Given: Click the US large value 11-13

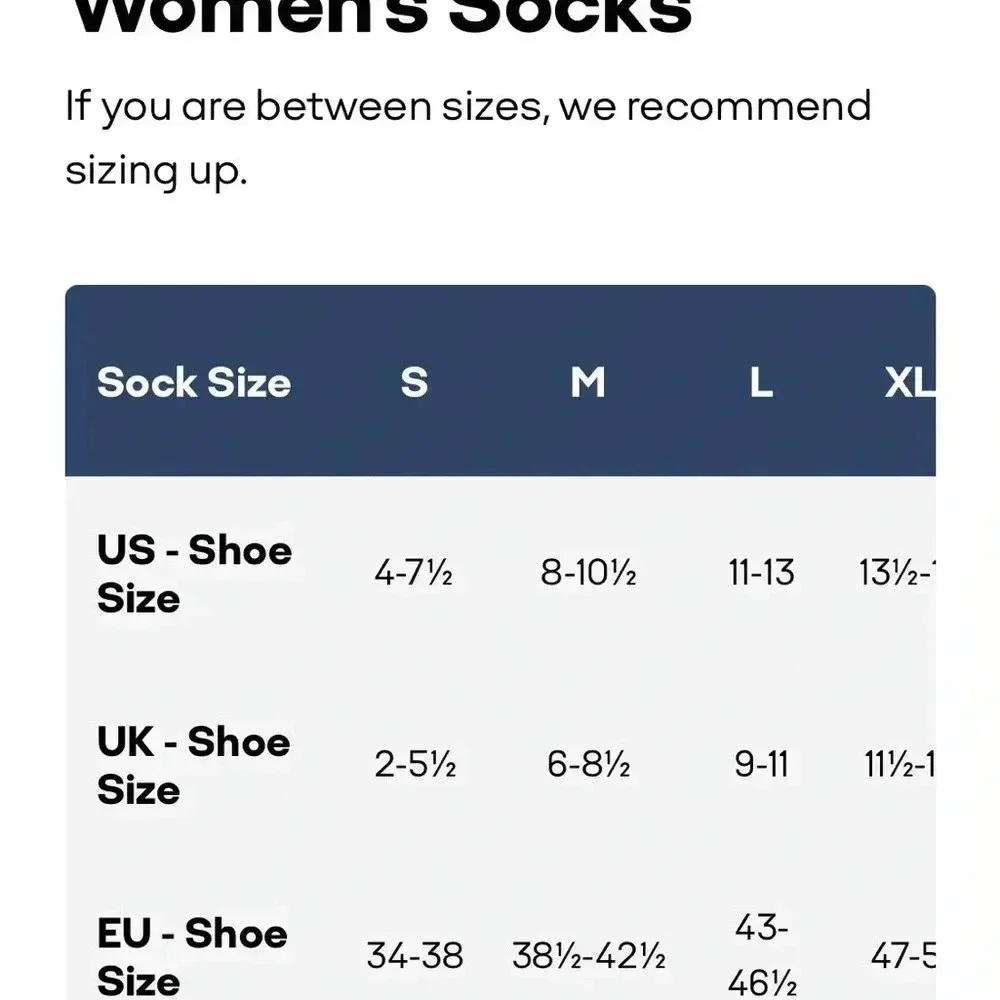Looking at the screenshot, I should [x=761, y=572].
